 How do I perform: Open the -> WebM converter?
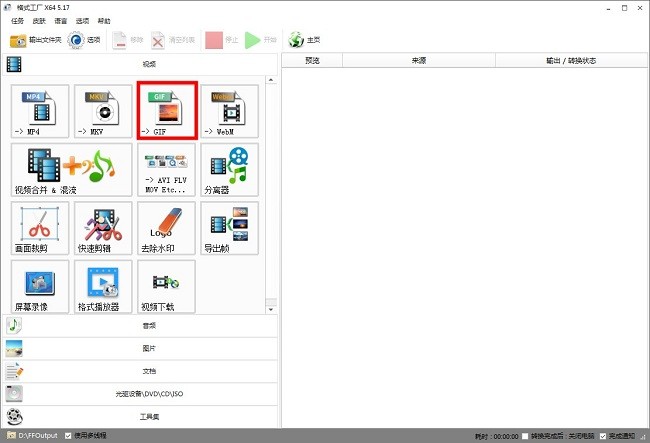pyautogui.click(x=230, y=111)
